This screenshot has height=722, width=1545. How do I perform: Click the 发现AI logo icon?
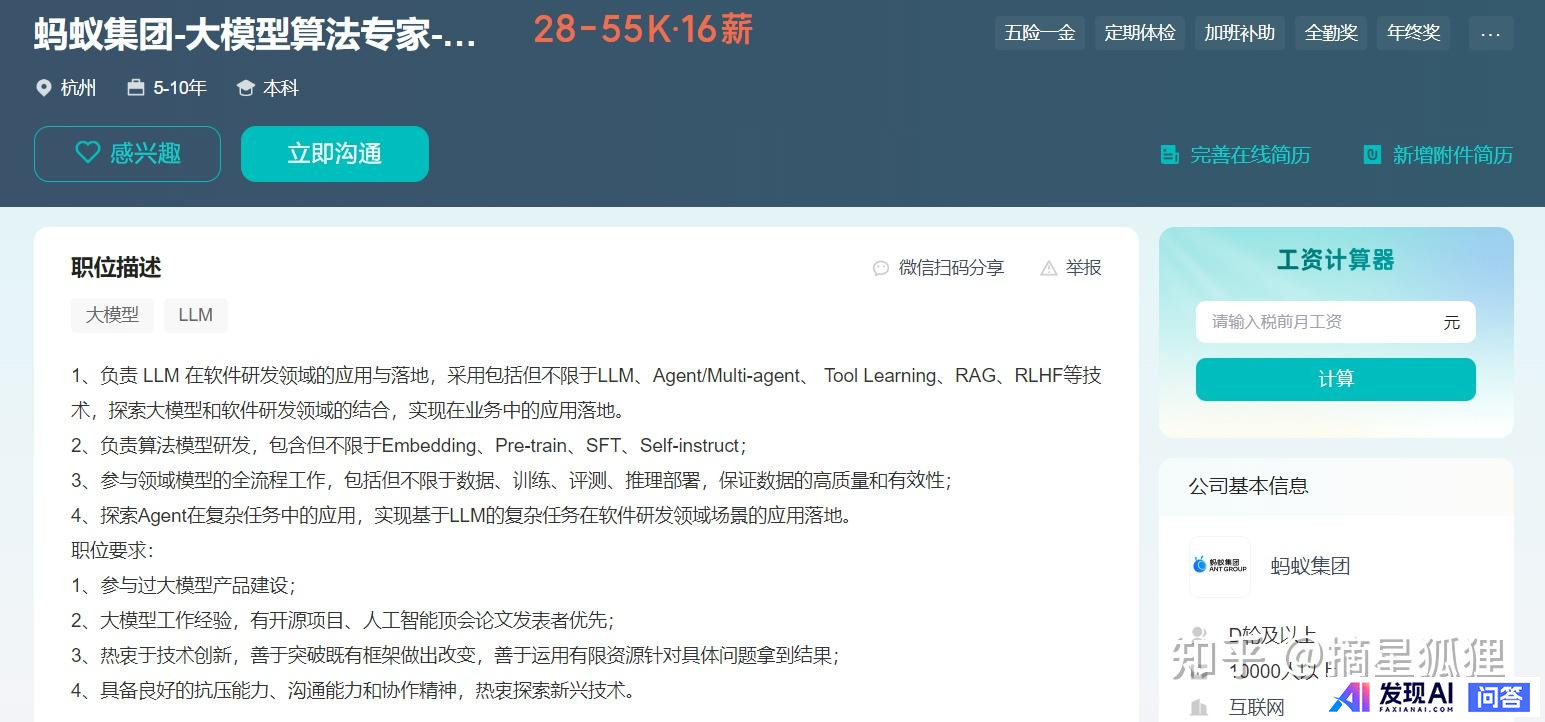pos(1350,697)
